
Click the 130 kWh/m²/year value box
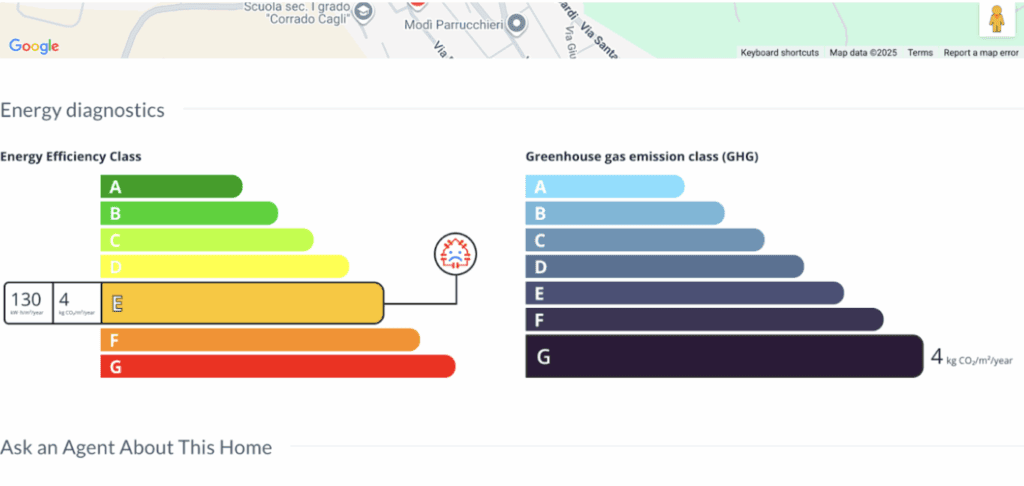tap(27, 303)
